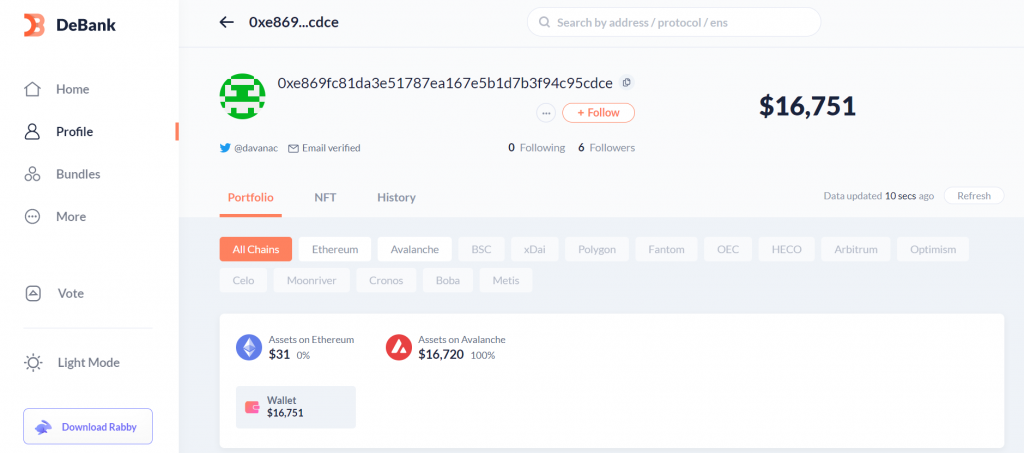Click the Download Rabby button

[x=88, y=427]
